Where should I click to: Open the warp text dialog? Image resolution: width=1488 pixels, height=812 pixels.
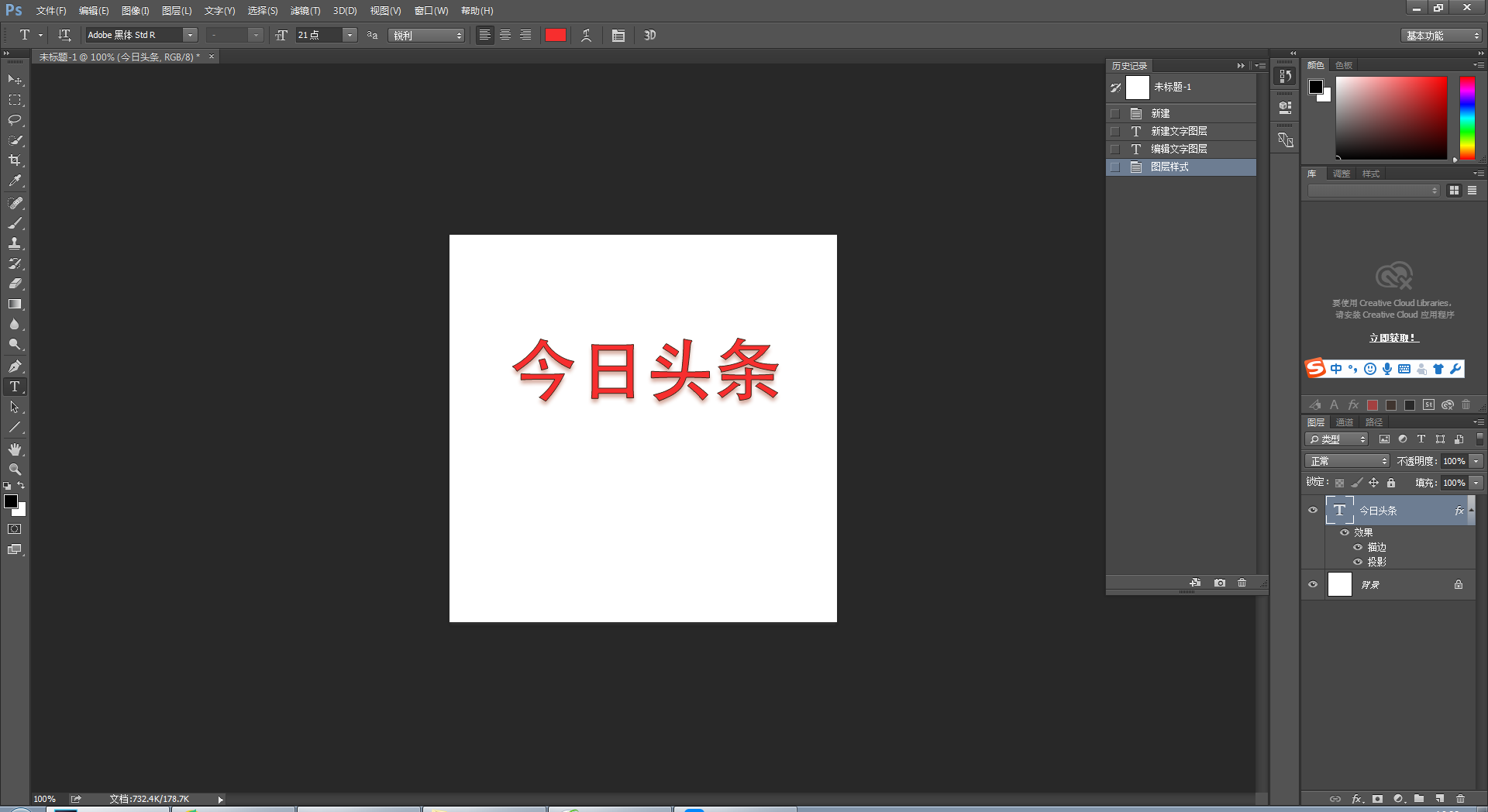pos(587,35)
